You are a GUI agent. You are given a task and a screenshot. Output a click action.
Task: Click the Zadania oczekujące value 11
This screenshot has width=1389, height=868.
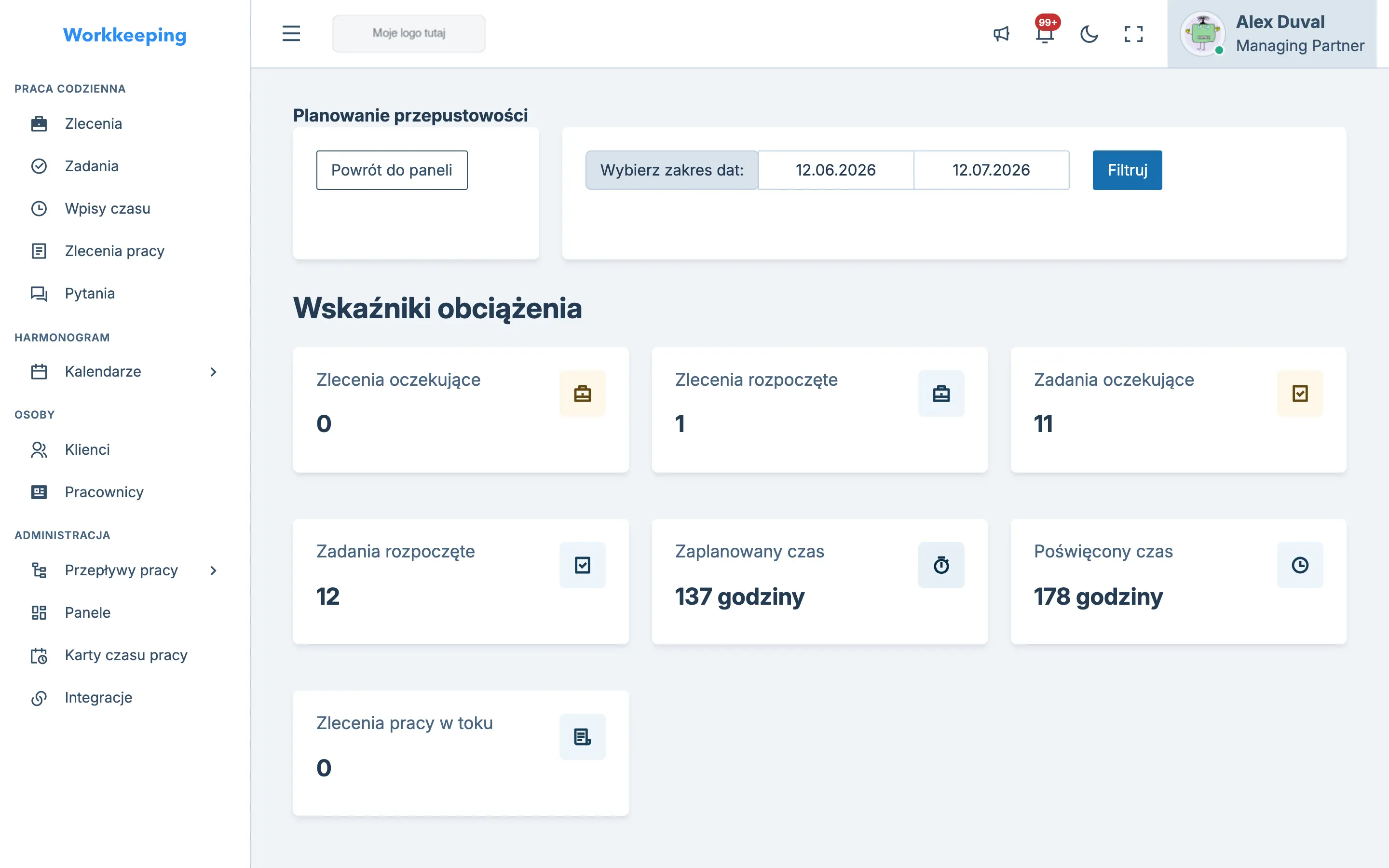tap(1044, 424)
